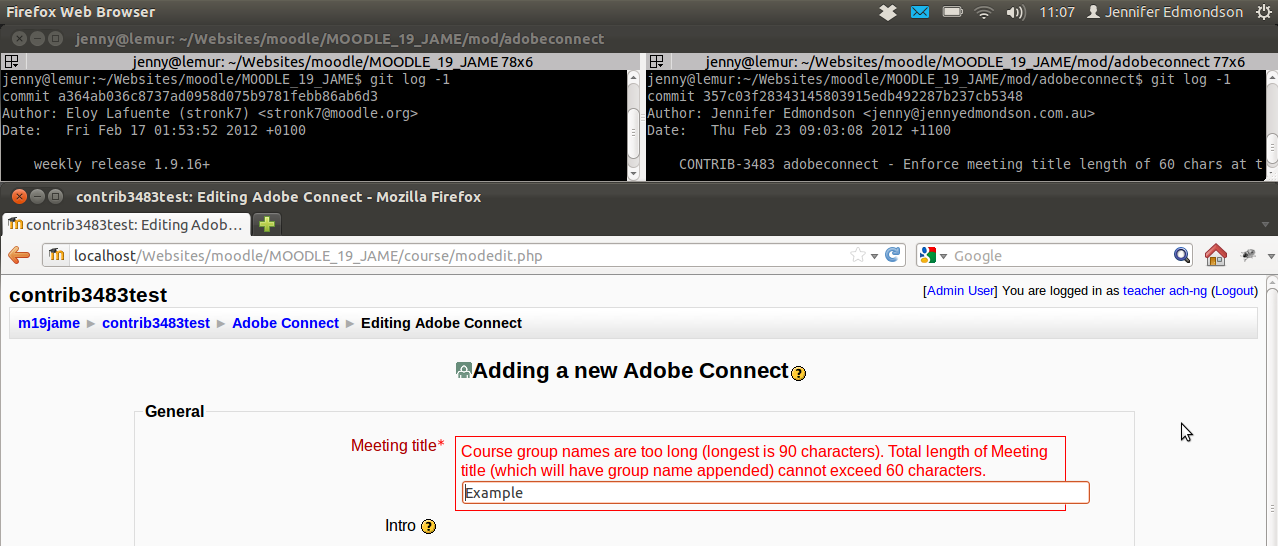Go to m19jame breadcrumb link

[49, 323]
